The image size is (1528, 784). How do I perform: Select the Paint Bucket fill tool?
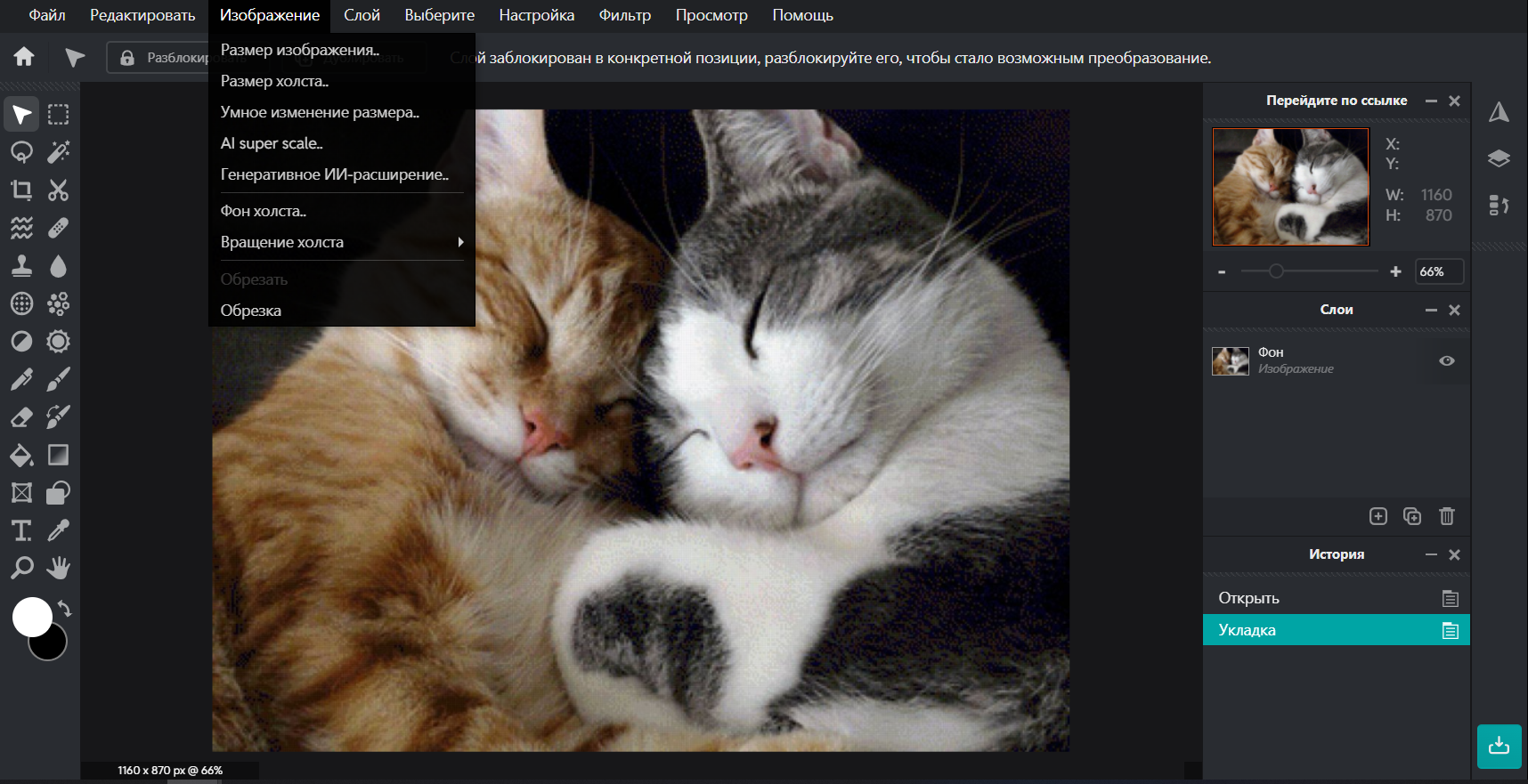click(21, 456)
